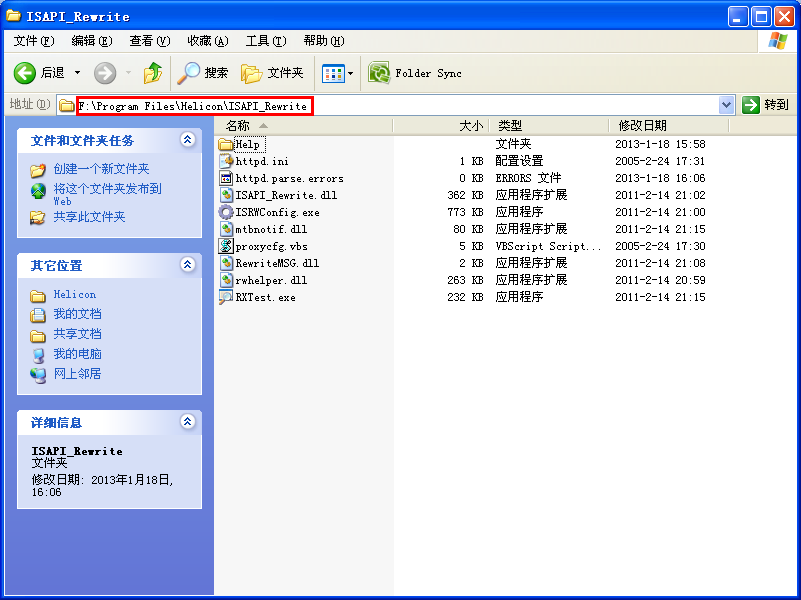Click the 773 KB size value
The width and height of the screenshot is (801, 600).
coord(465,212)
